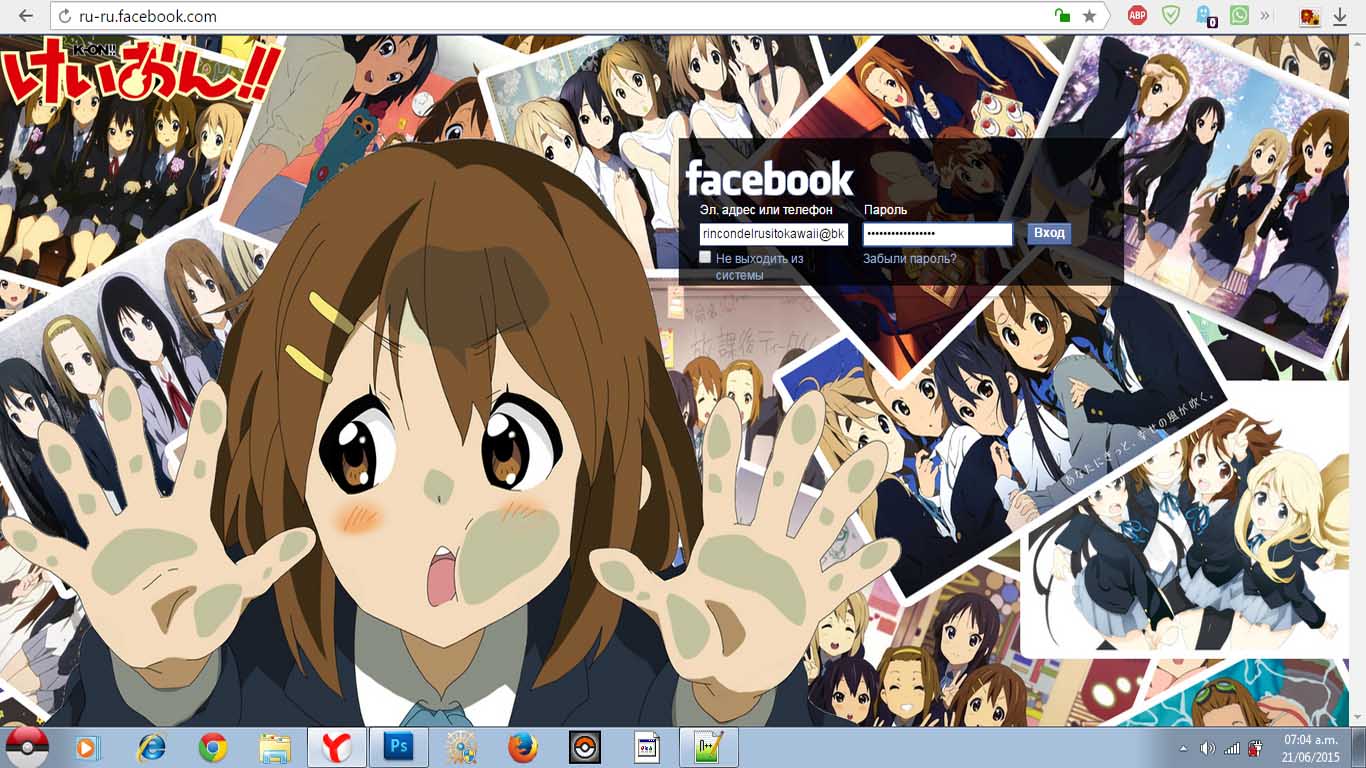Open the green shield Adguard extension
This screenshot has width=1366, height=768.
tap(1171, 16)
